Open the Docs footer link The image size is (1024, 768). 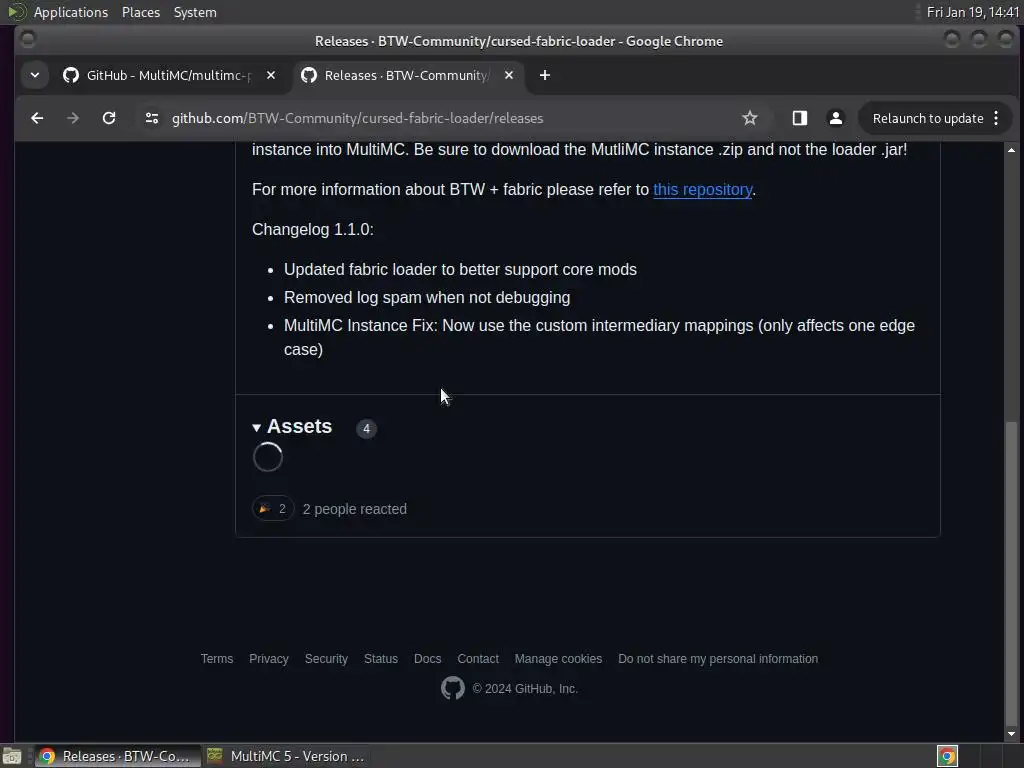click(x=427, y=659)
